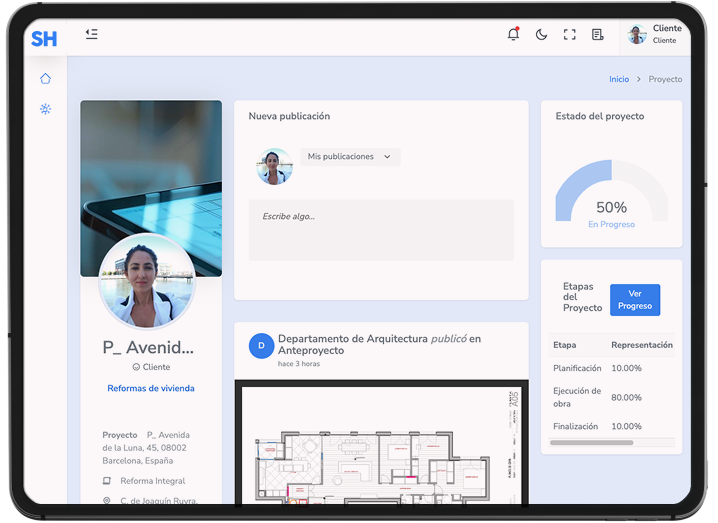718x523 pixels.
Task: Collapse the sidebar menu toggle
Action: [92, 34]
